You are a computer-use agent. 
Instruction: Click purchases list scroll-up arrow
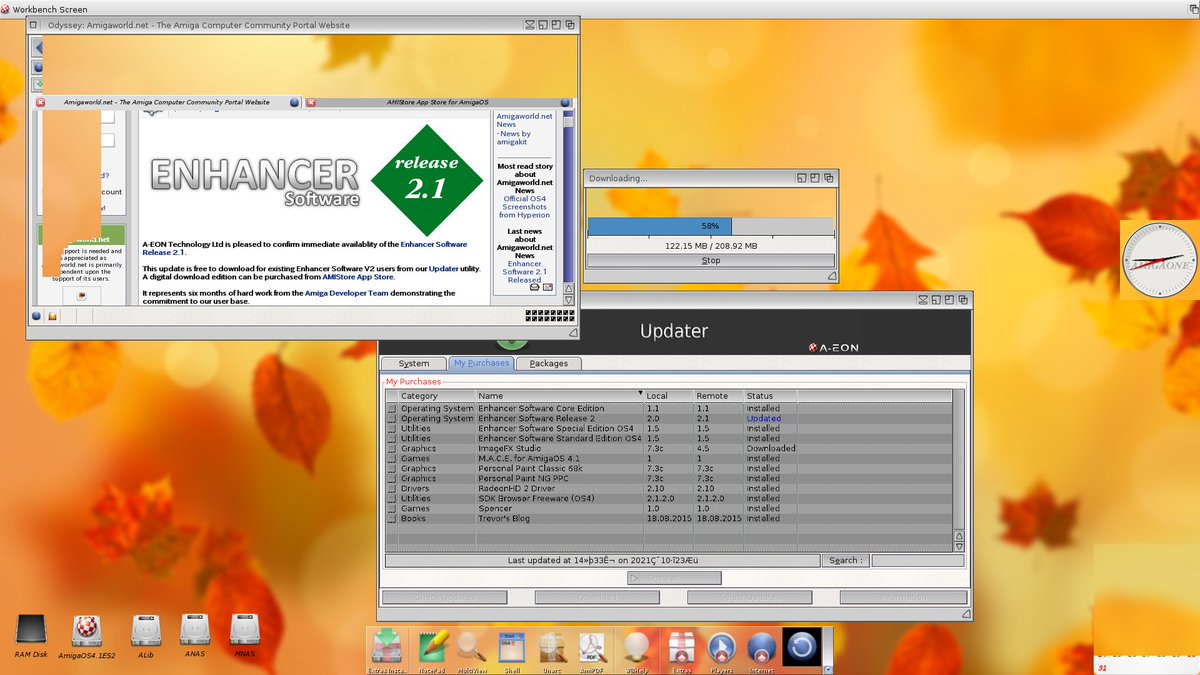(960, 537)
